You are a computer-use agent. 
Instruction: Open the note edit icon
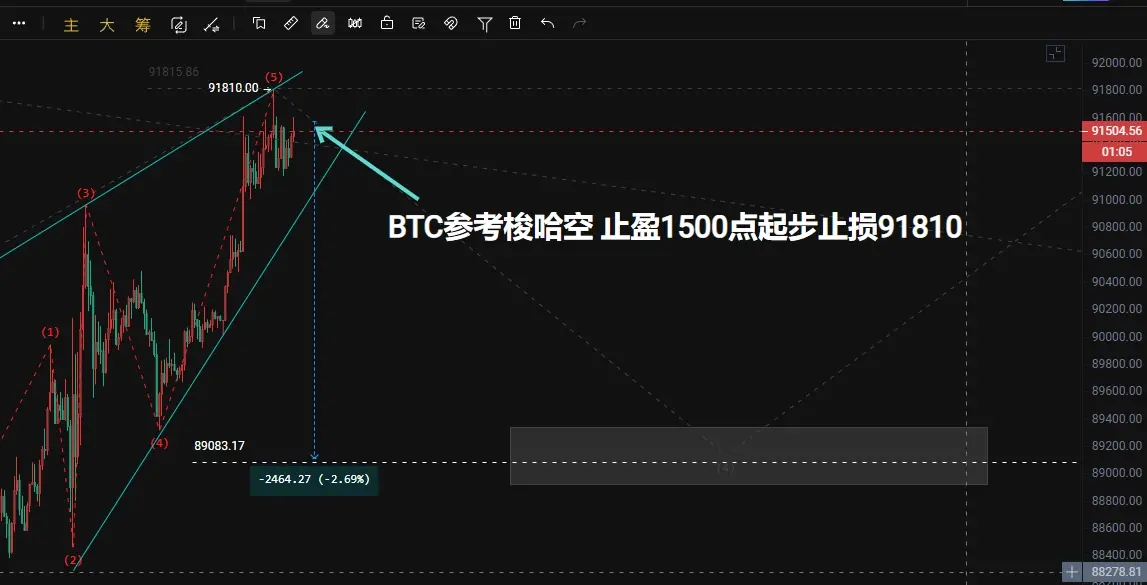tap(419, 23)
